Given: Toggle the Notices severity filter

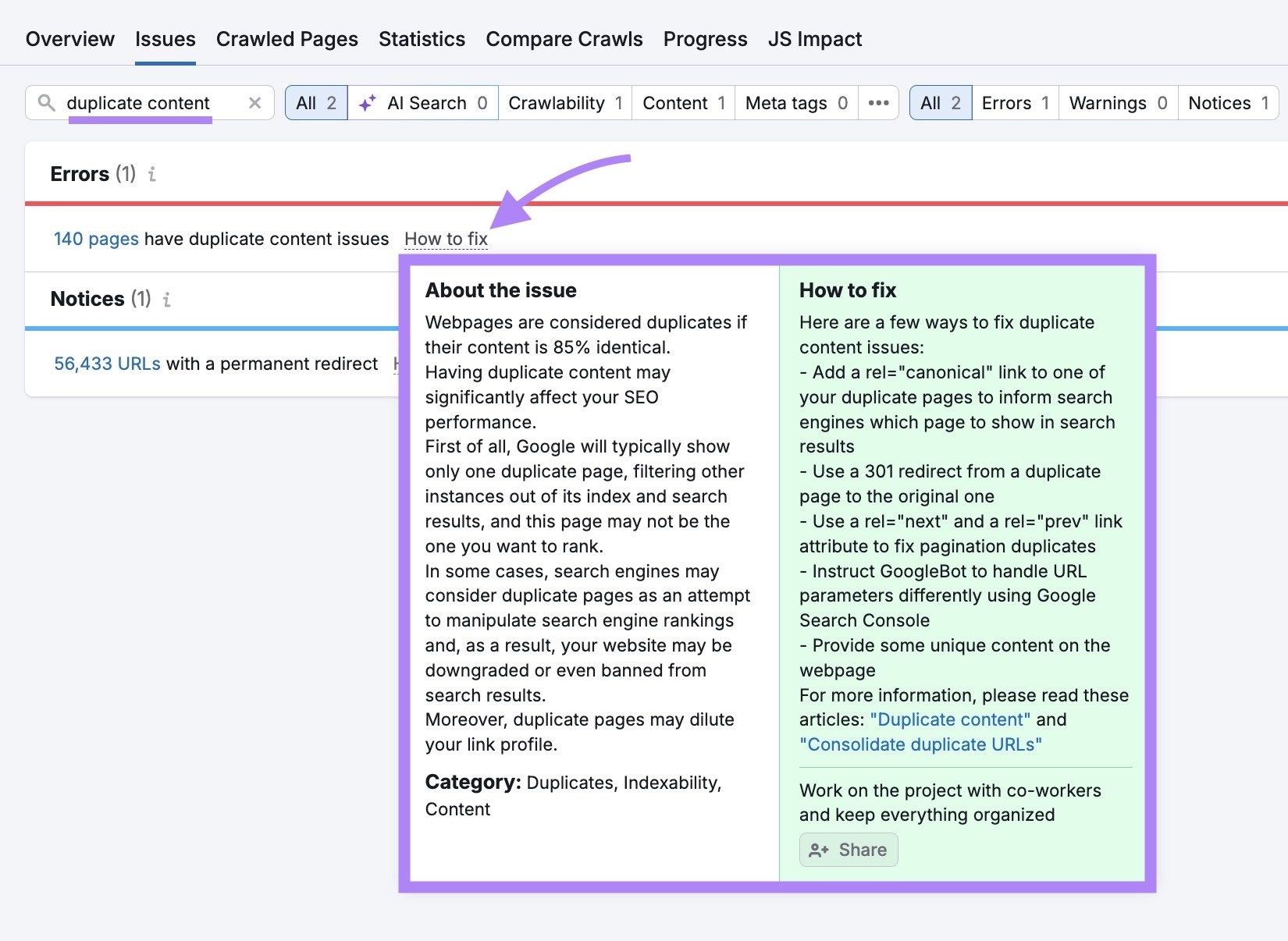Looking at the screenshot, I should pos(1226,102).
